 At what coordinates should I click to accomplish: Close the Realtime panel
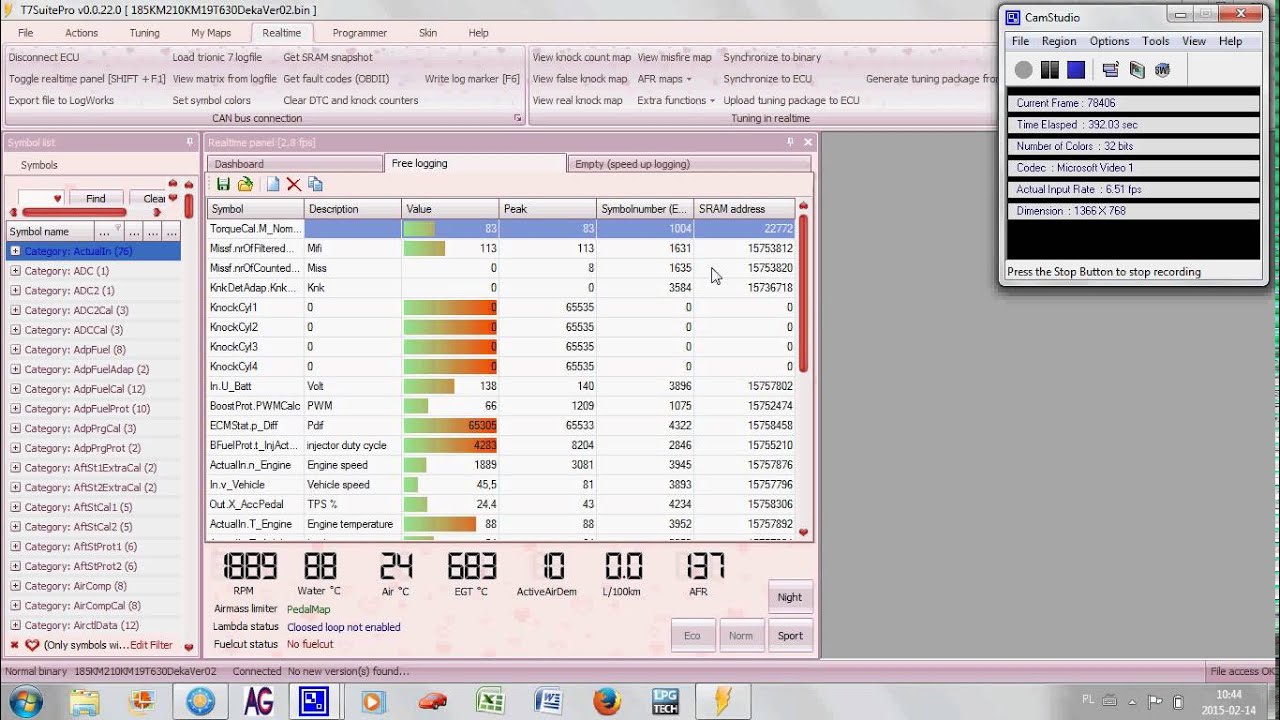[808, 143]
